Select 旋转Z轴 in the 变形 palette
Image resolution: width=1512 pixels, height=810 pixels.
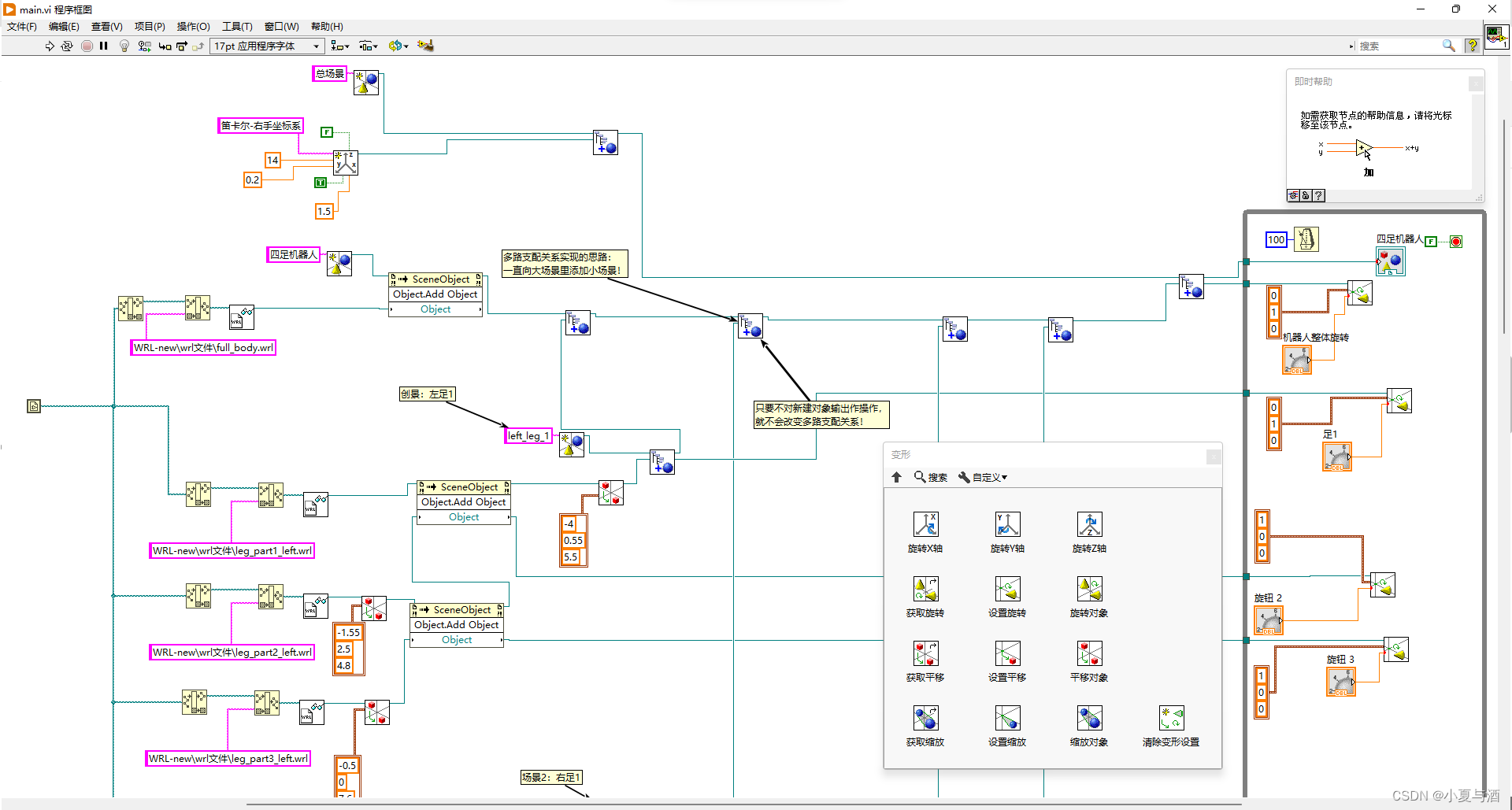pyautogui.click(x=1089, y=531)
